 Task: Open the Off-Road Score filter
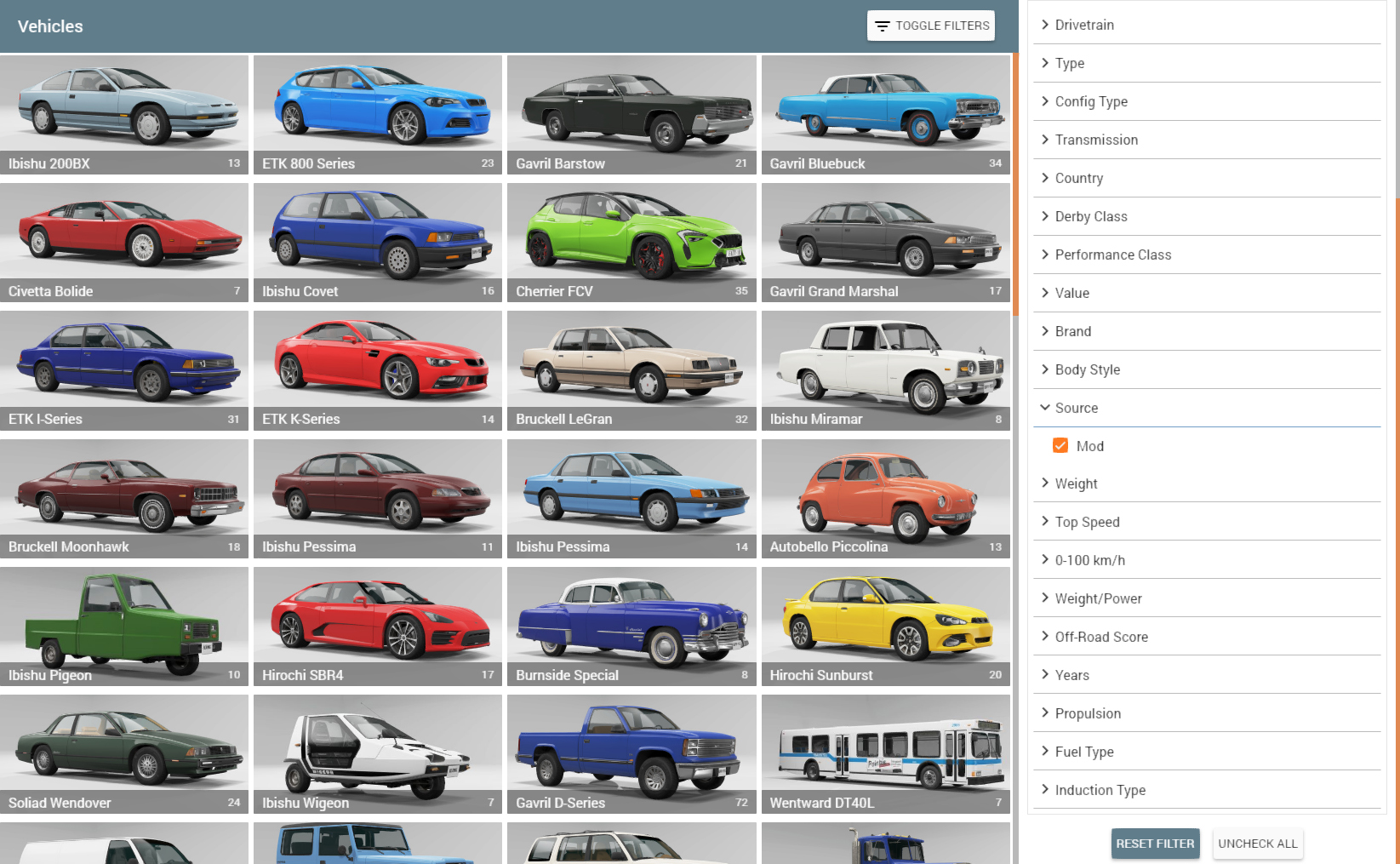(1207, 637)
